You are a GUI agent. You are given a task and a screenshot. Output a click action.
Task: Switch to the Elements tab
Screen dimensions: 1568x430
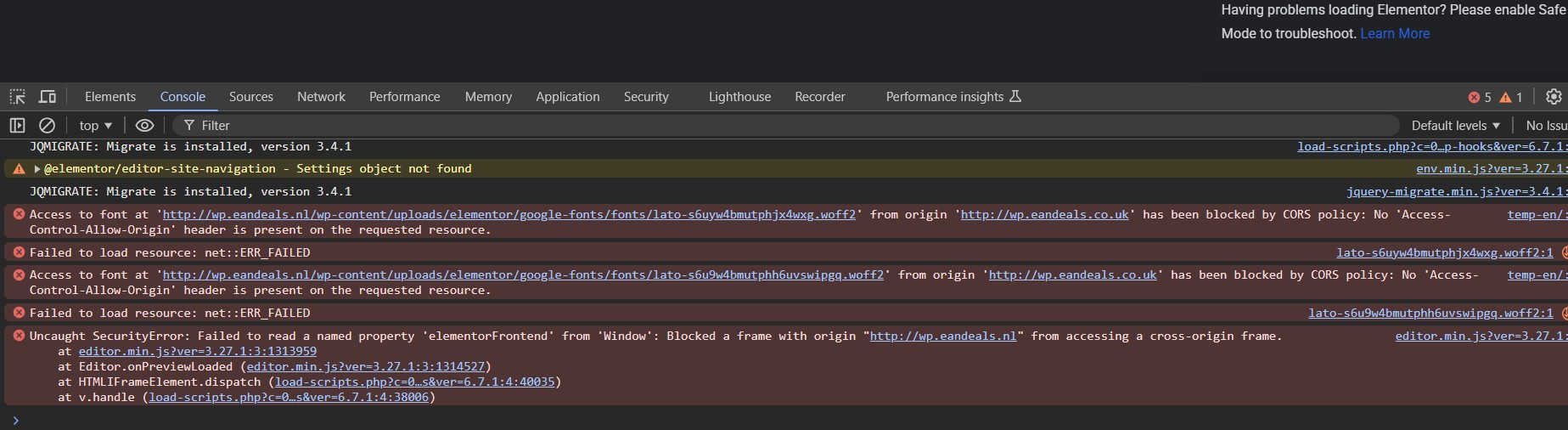(x=110, y=97)
